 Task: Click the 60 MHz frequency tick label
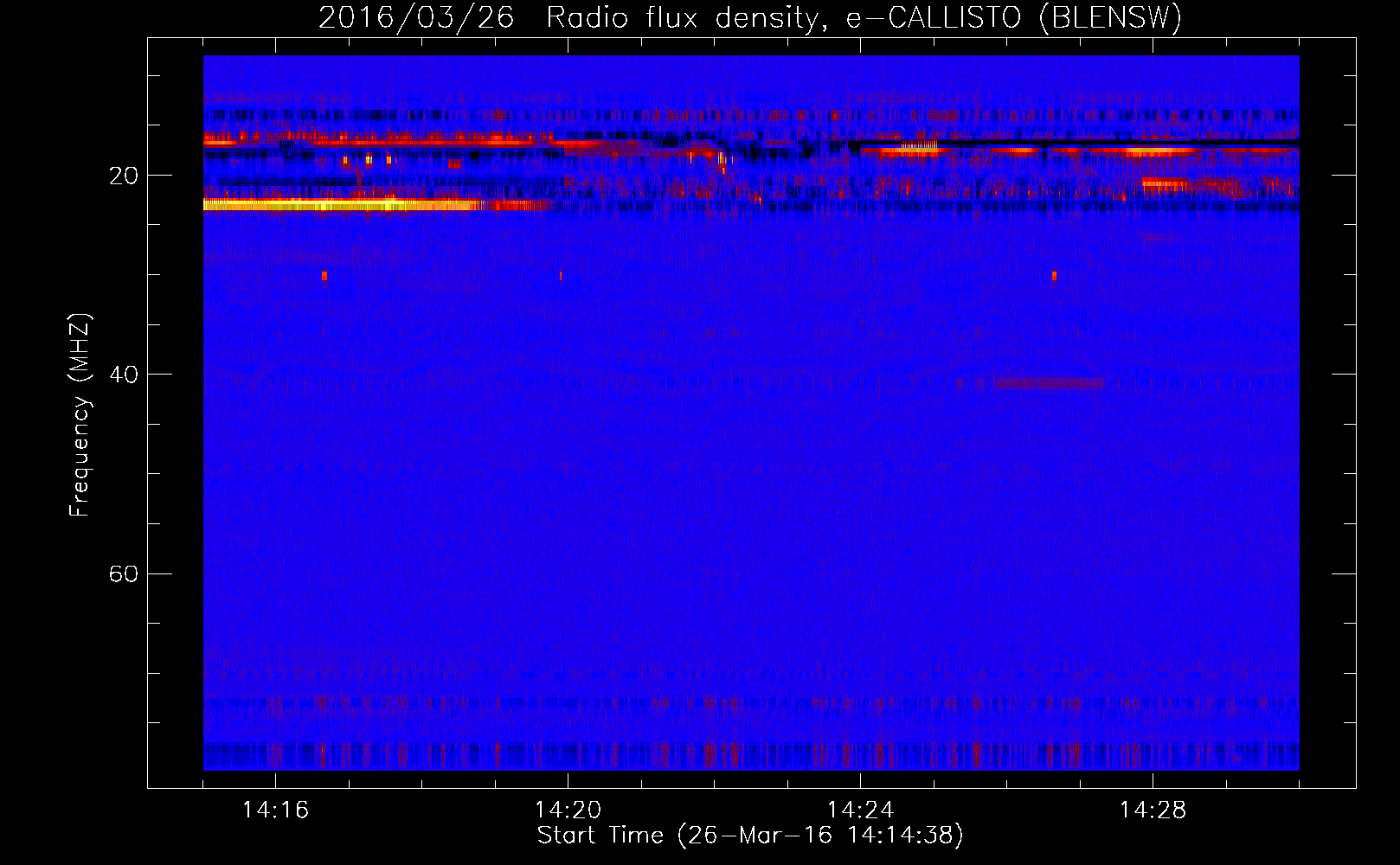point(124,573)
